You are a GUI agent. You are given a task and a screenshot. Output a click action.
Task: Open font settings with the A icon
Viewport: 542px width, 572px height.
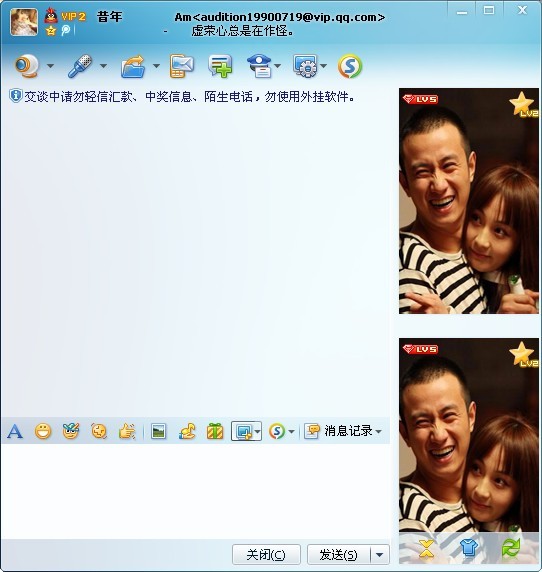point(15,431)
